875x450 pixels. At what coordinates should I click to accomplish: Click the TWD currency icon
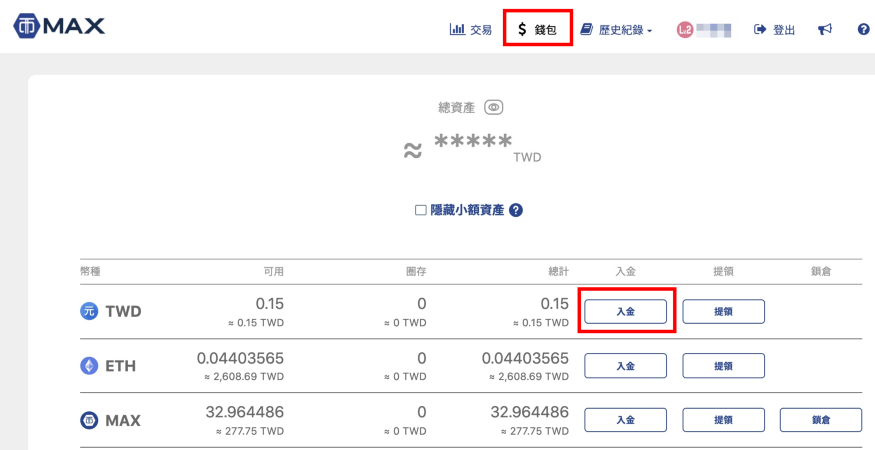coord(89,312)
